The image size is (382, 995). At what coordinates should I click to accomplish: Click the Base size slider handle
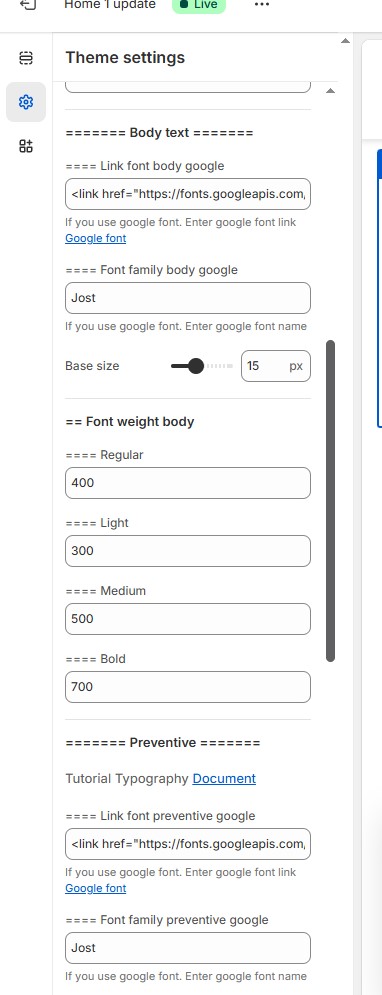coord(196,366)
